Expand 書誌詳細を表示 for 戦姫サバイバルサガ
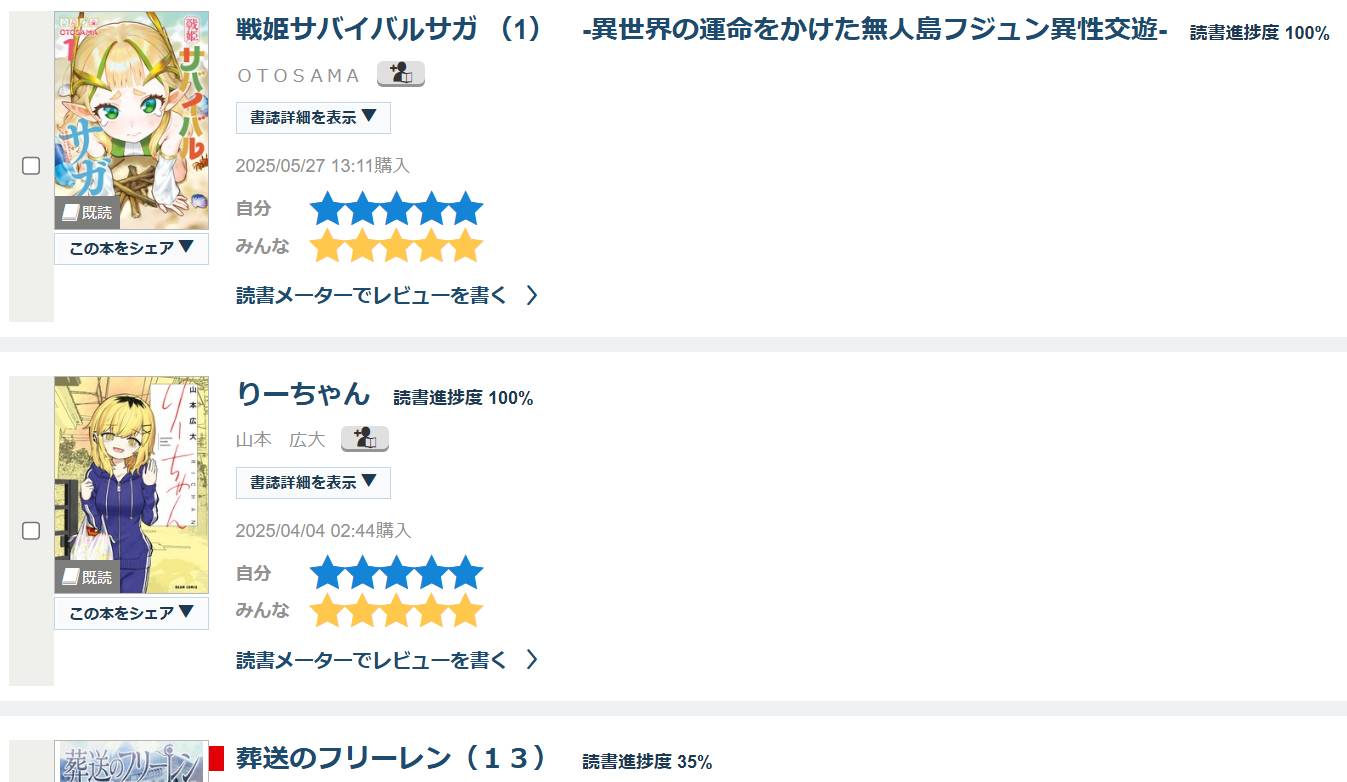1347x782 pixels. point(313,118)
